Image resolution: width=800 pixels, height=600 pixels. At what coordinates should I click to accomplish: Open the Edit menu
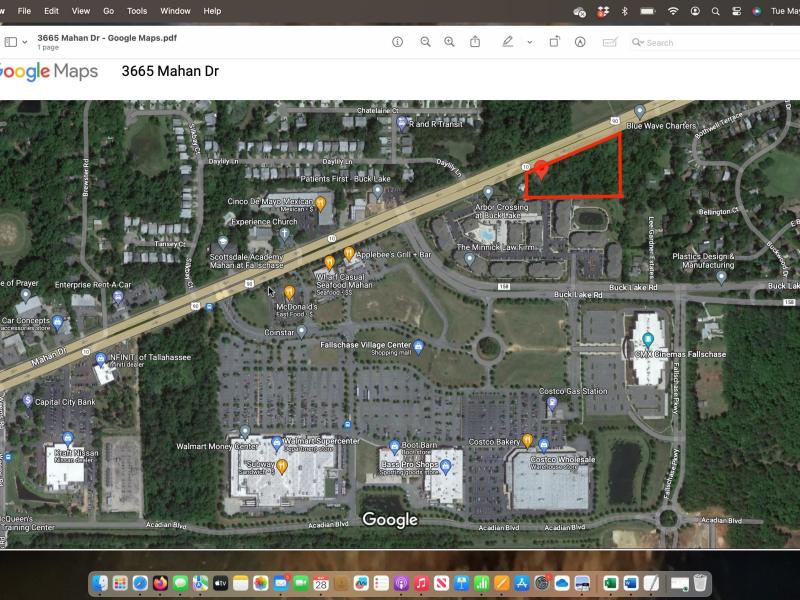point(51,11)
